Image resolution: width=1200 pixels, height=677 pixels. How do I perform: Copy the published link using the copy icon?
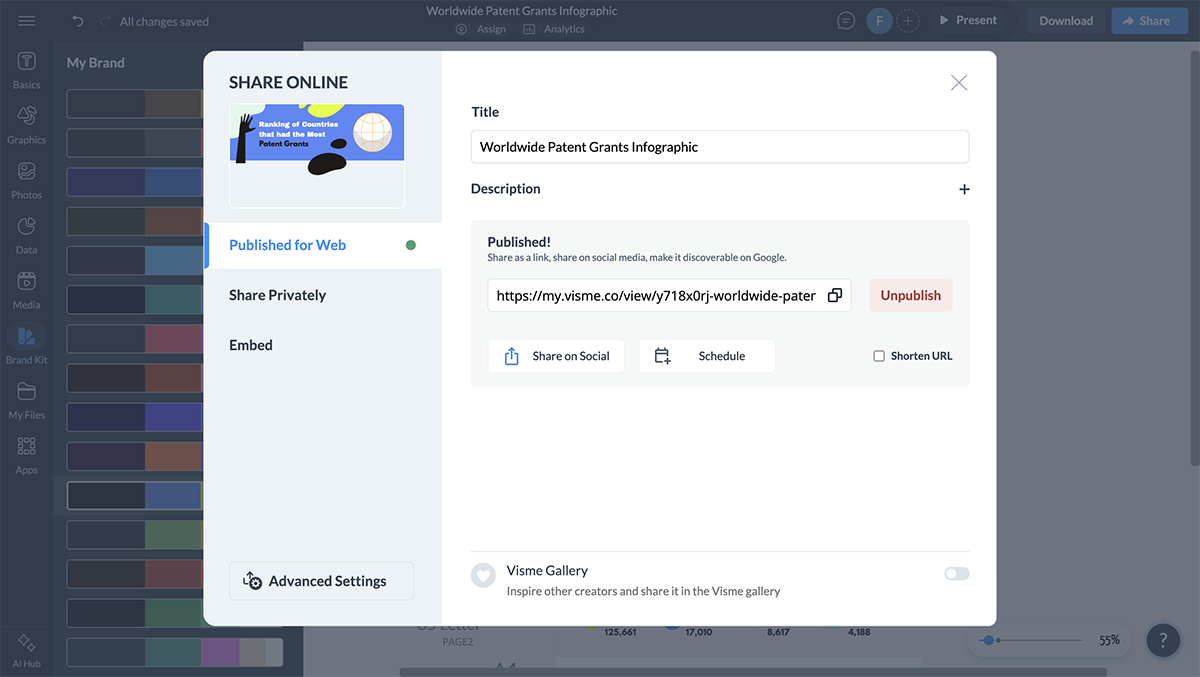click(x=835, y=295)
